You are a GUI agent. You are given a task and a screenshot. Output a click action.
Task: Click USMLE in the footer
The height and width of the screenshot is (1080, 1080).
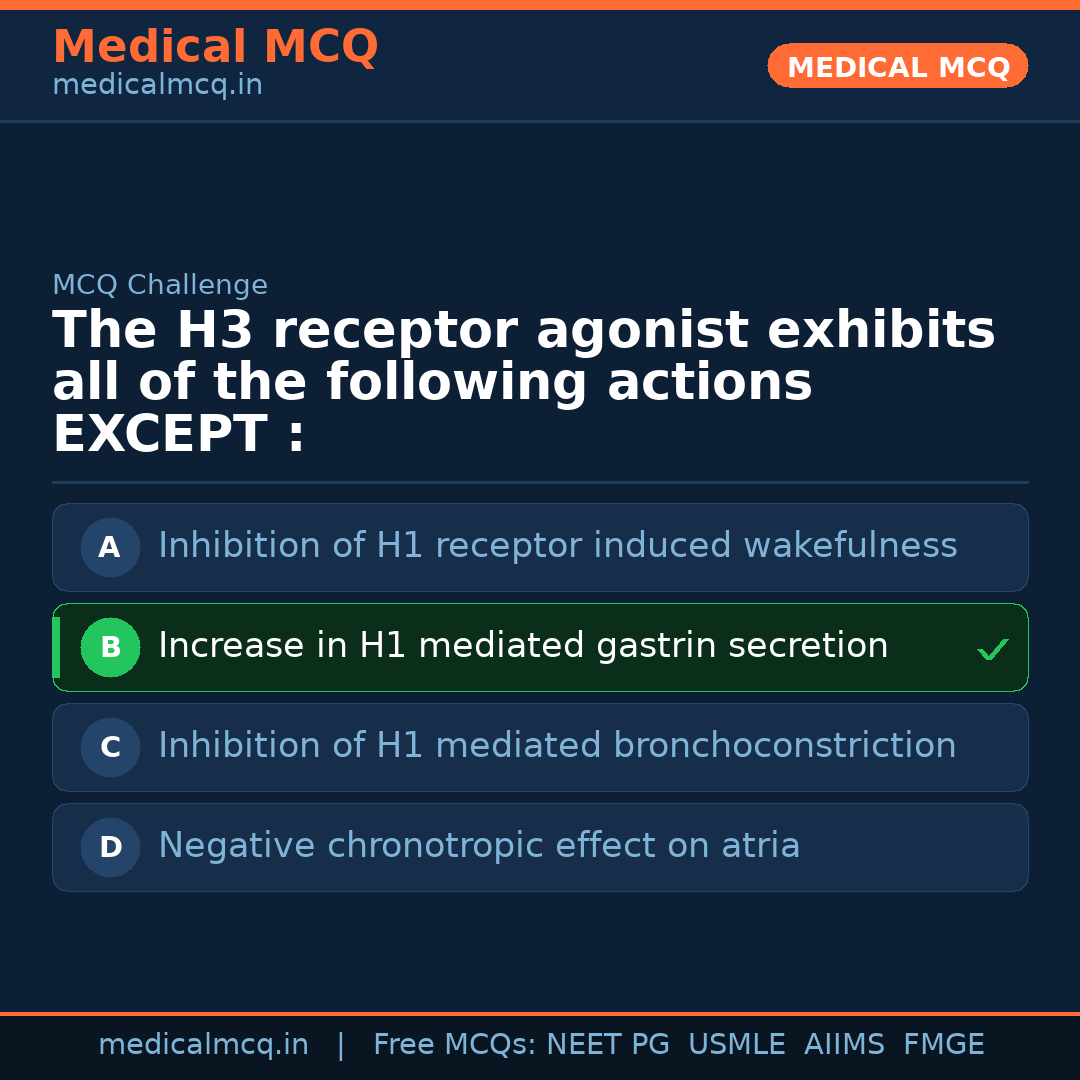(736, 1045)
